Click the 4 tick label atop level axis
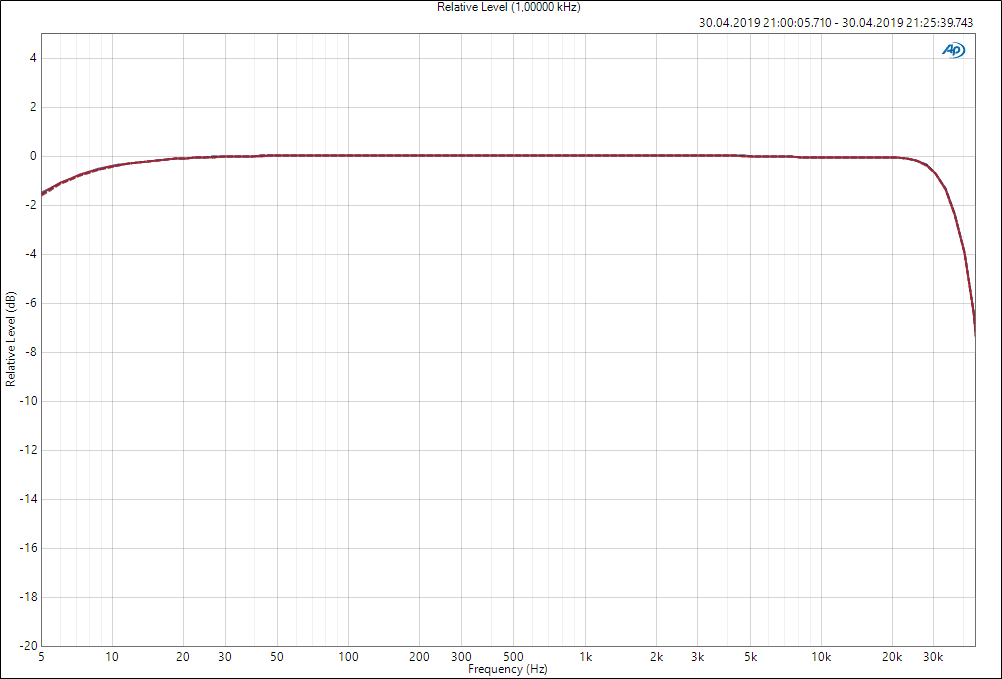Viewport: 1002px width, 679px height. click(x=32, y=58)
